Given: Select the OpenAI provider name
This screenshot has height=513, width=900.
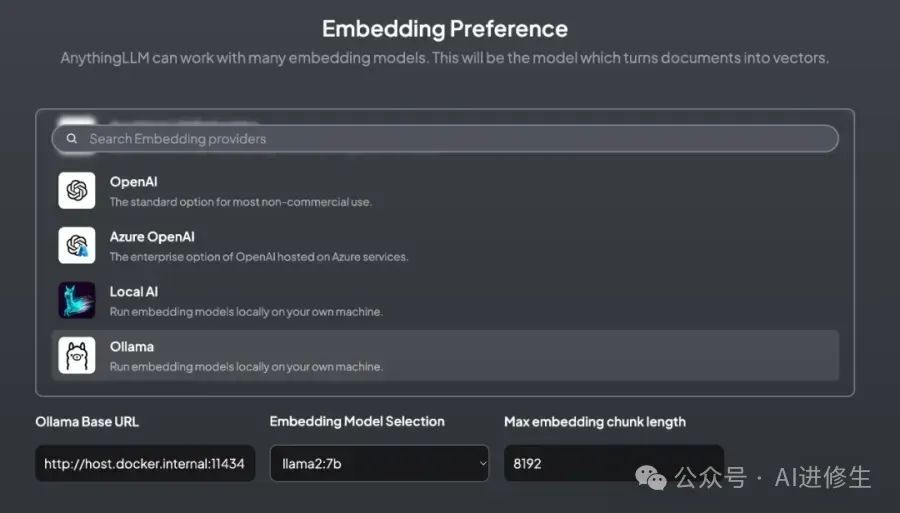Looking at the screenshot, I should [x=133, y=182].
